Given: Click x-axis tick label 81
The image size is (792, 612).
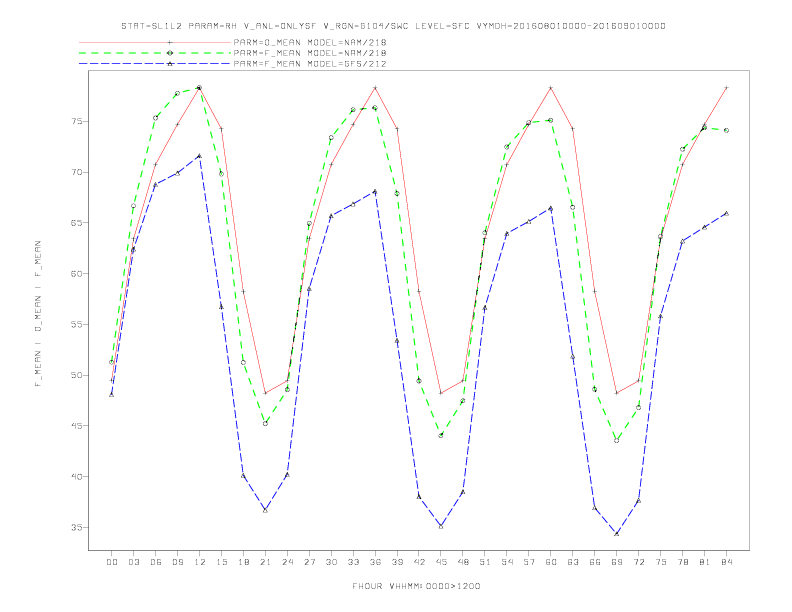Looking at the screenshot, I should click(705, 562).
